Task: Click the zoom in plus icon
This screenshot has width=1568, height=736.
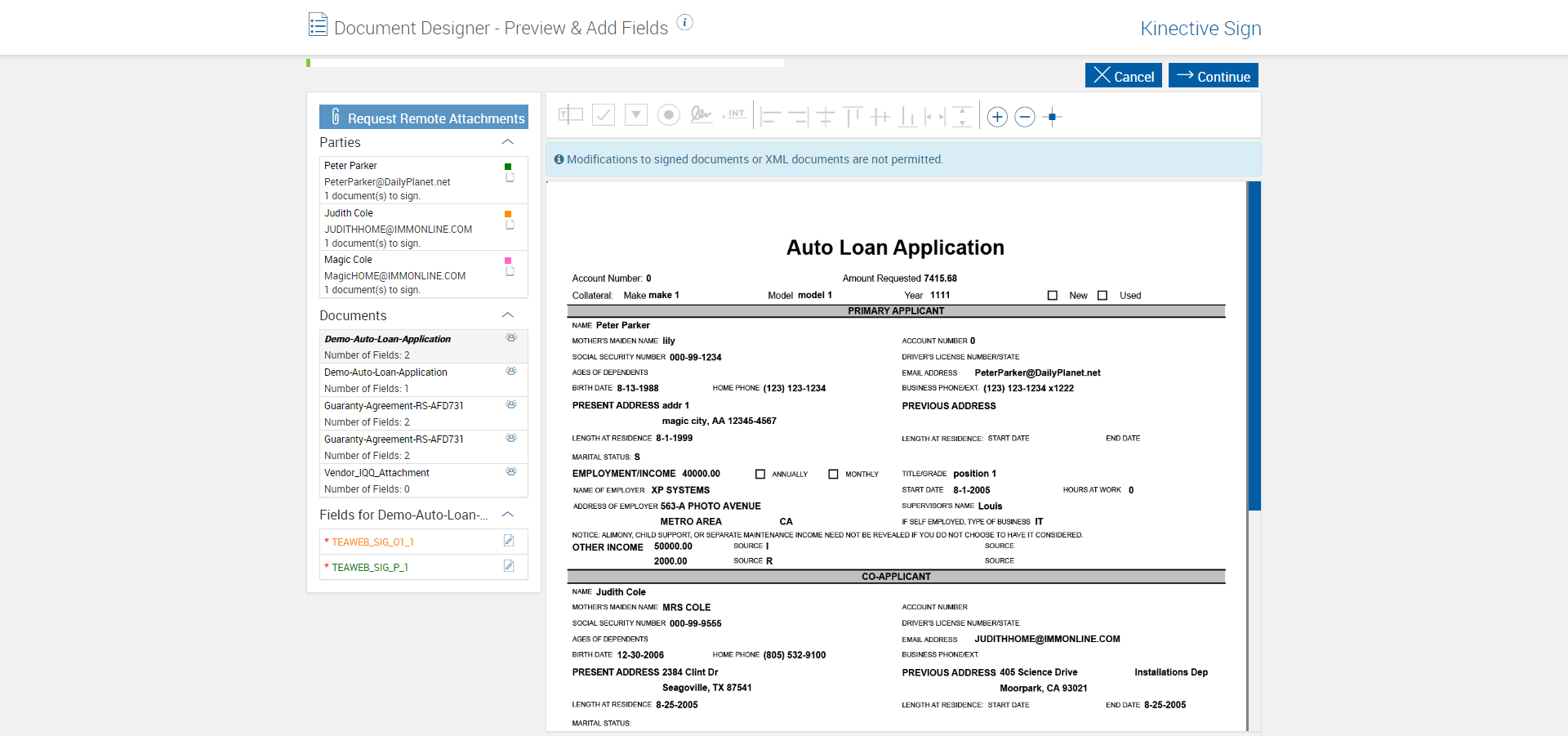Action: (x=996, y=117)
